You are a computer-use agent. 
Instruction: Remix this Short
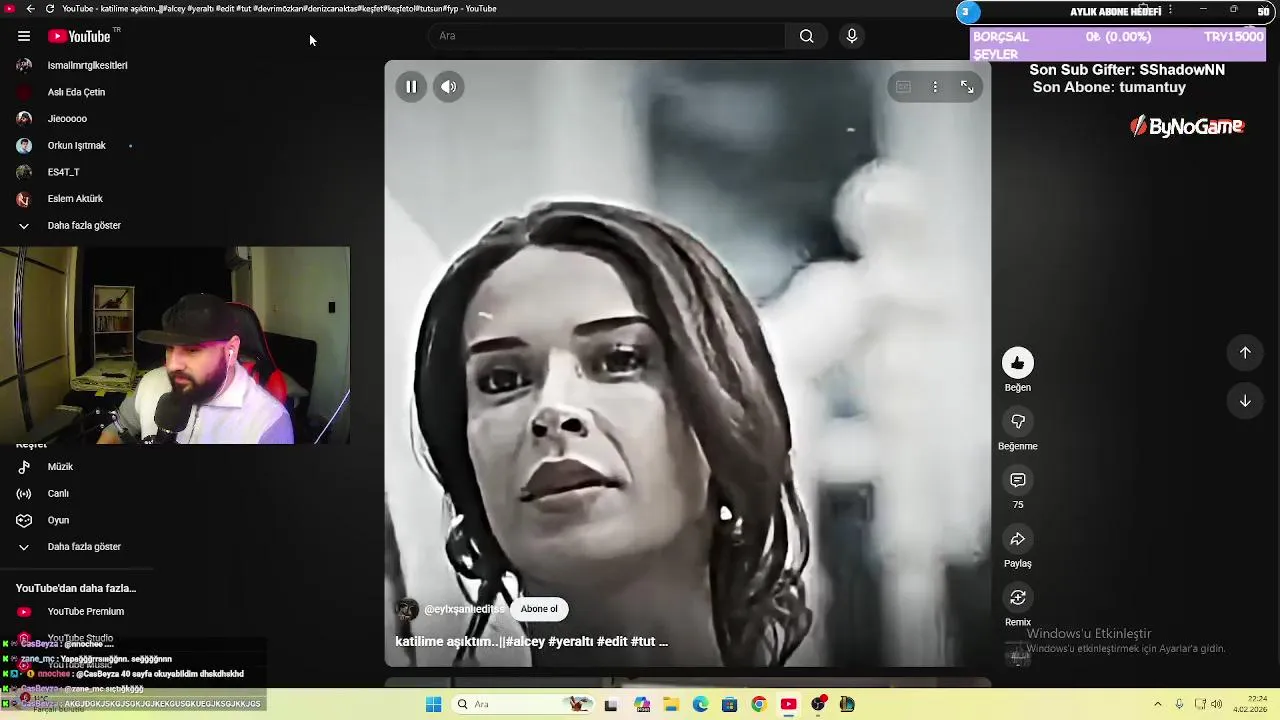click(x=1018, y=598)
